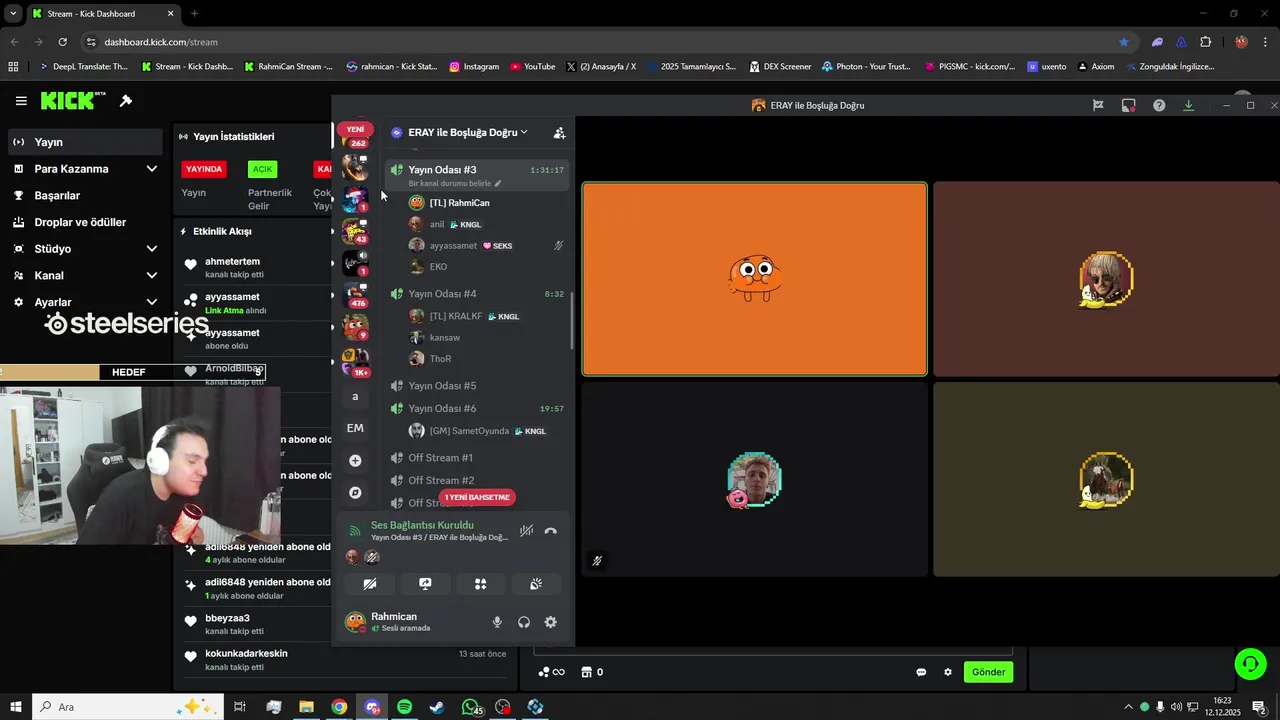
Task: Reload the Kick dashboard page
Action: tap(62, 42)
